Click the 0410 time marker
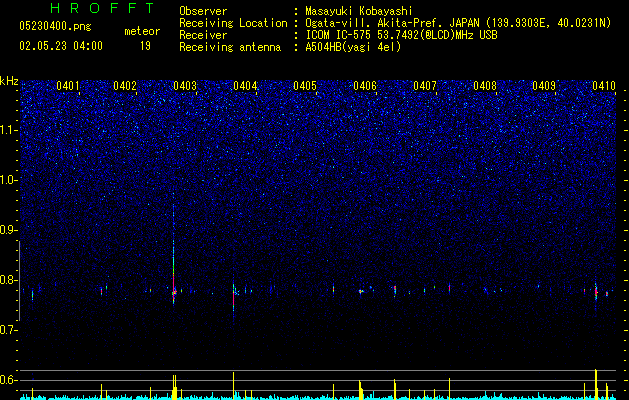 604,86
